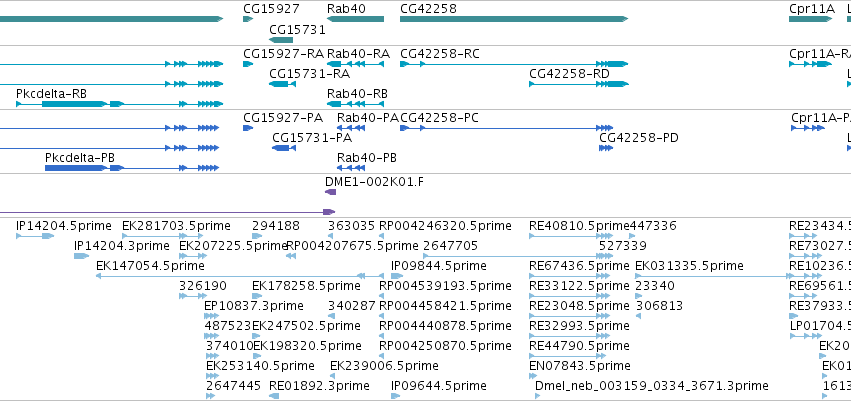851x401 pixels.
Task: Open the EK247502.5prime EST label
Action: (x=306, y=326)
